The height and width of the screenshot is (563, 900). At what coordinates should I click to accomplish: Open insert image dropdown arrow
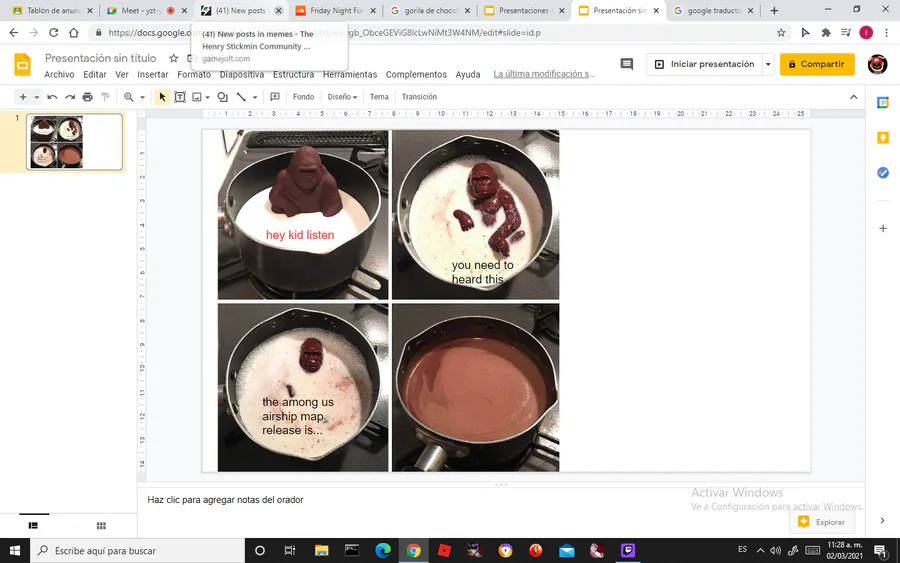click(x=207, y=97)
